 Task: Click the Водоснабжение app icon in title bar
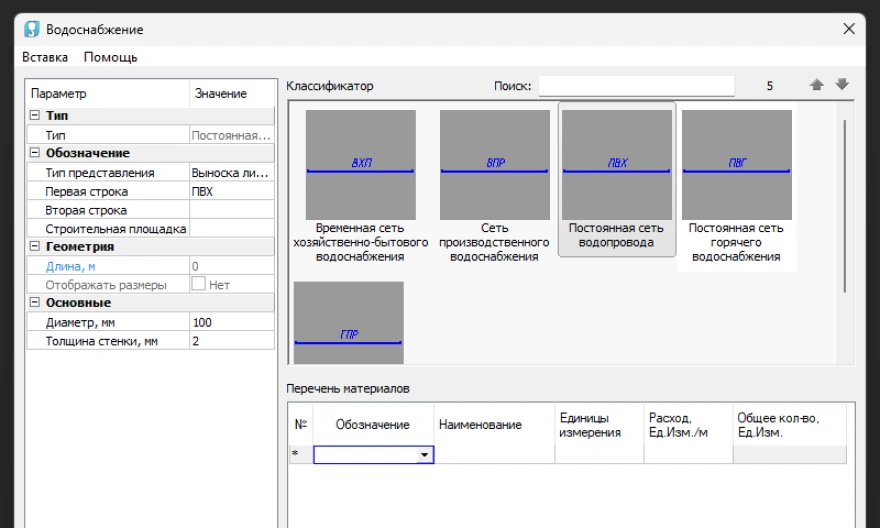click(x=31, y=29)
